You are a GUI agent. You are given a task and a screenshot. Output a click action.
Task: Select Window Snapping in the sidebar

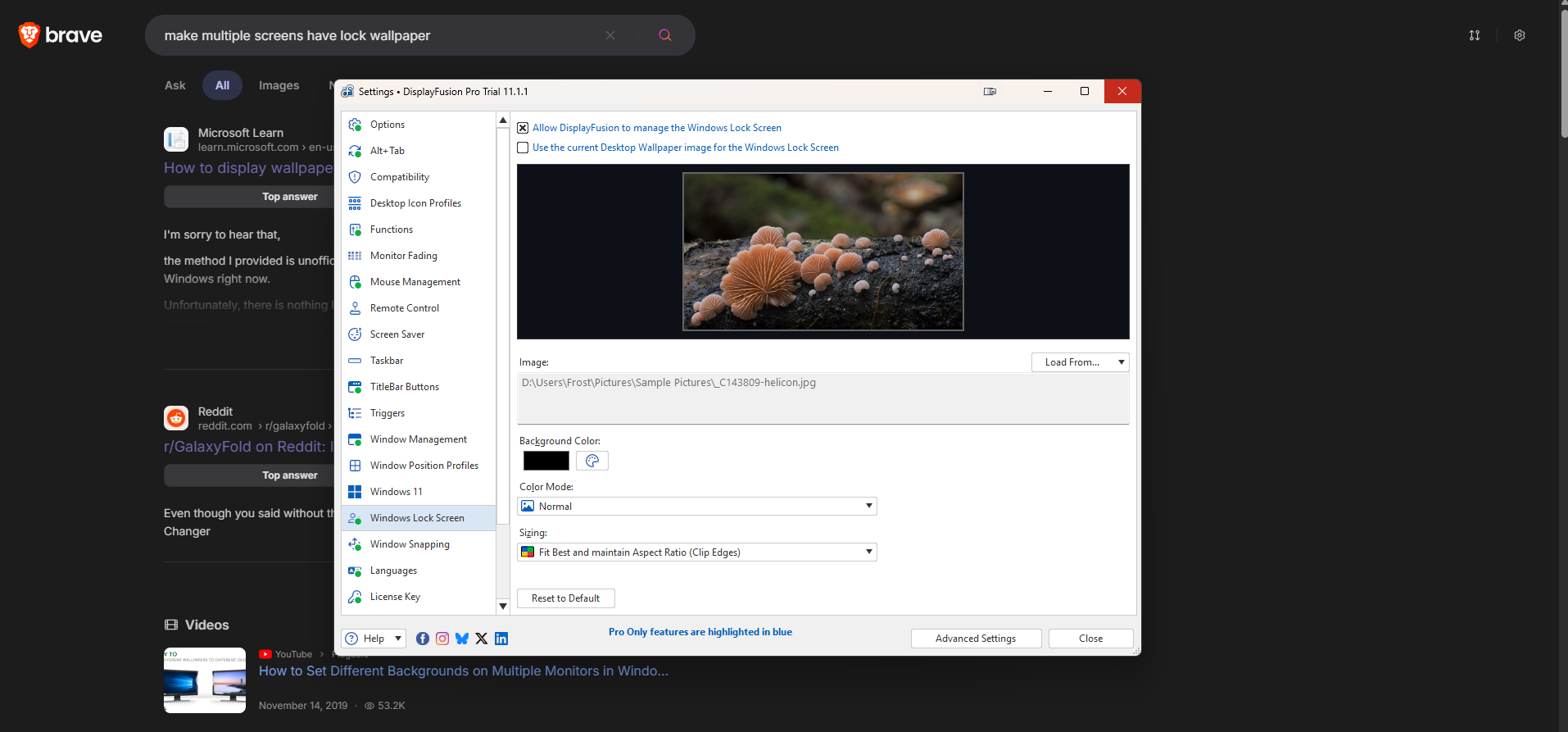click(410, 544)
